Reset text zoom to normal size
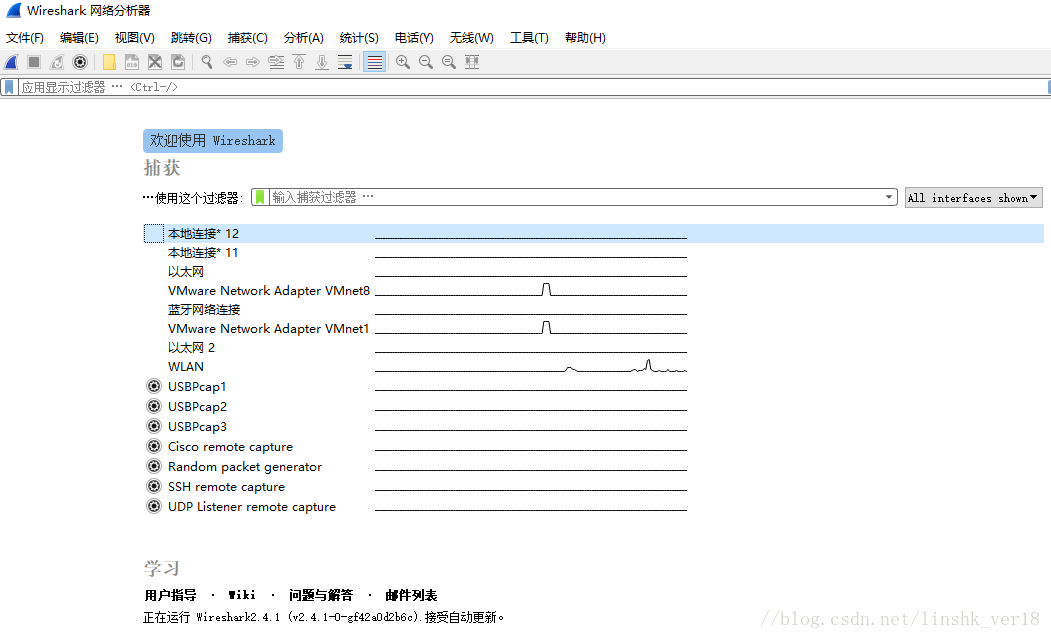 coord(449,62)
